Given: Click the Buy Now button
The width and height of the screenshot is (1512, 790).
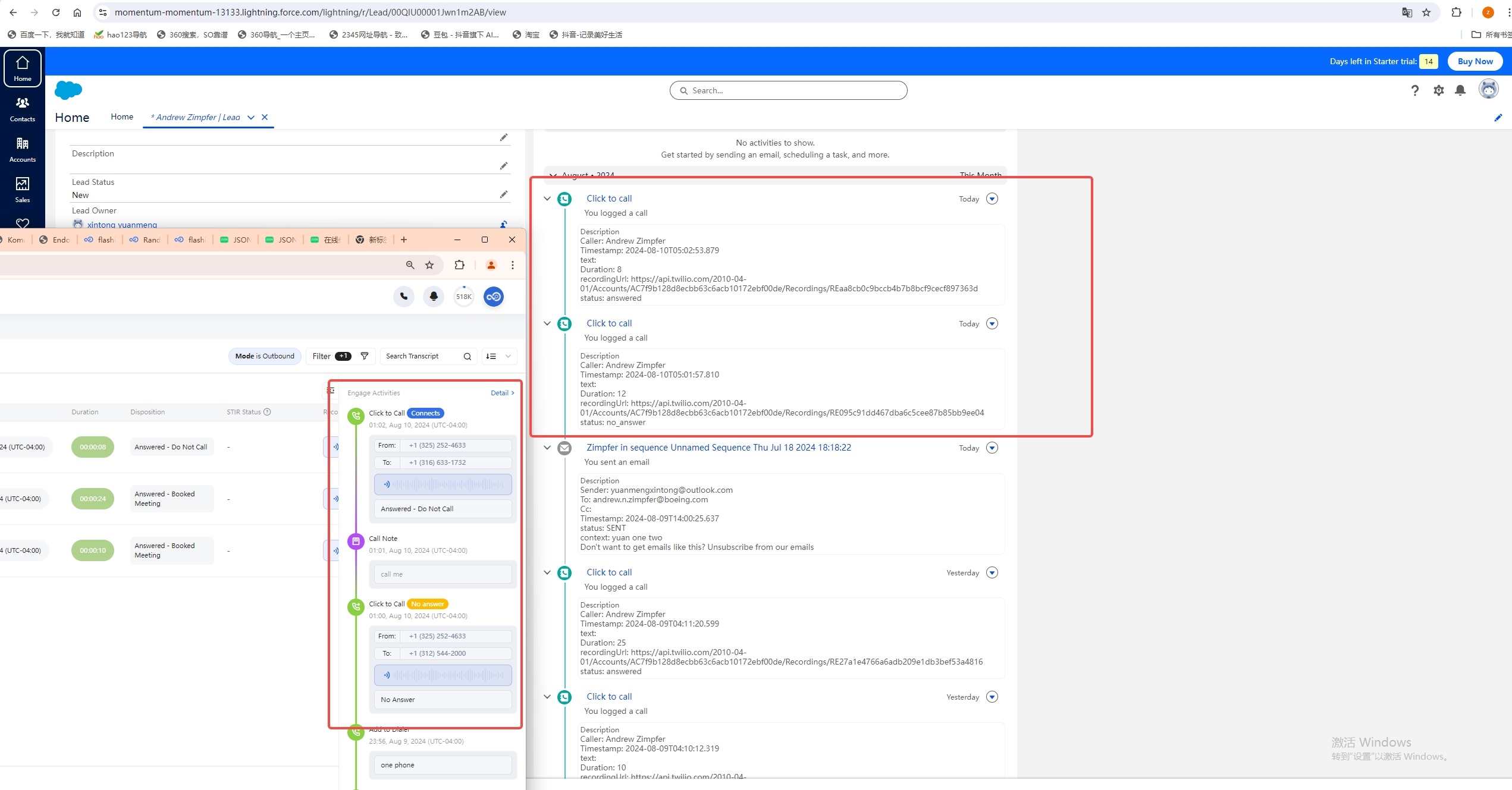Looking at the screenshot, I should click(1475, 61).
